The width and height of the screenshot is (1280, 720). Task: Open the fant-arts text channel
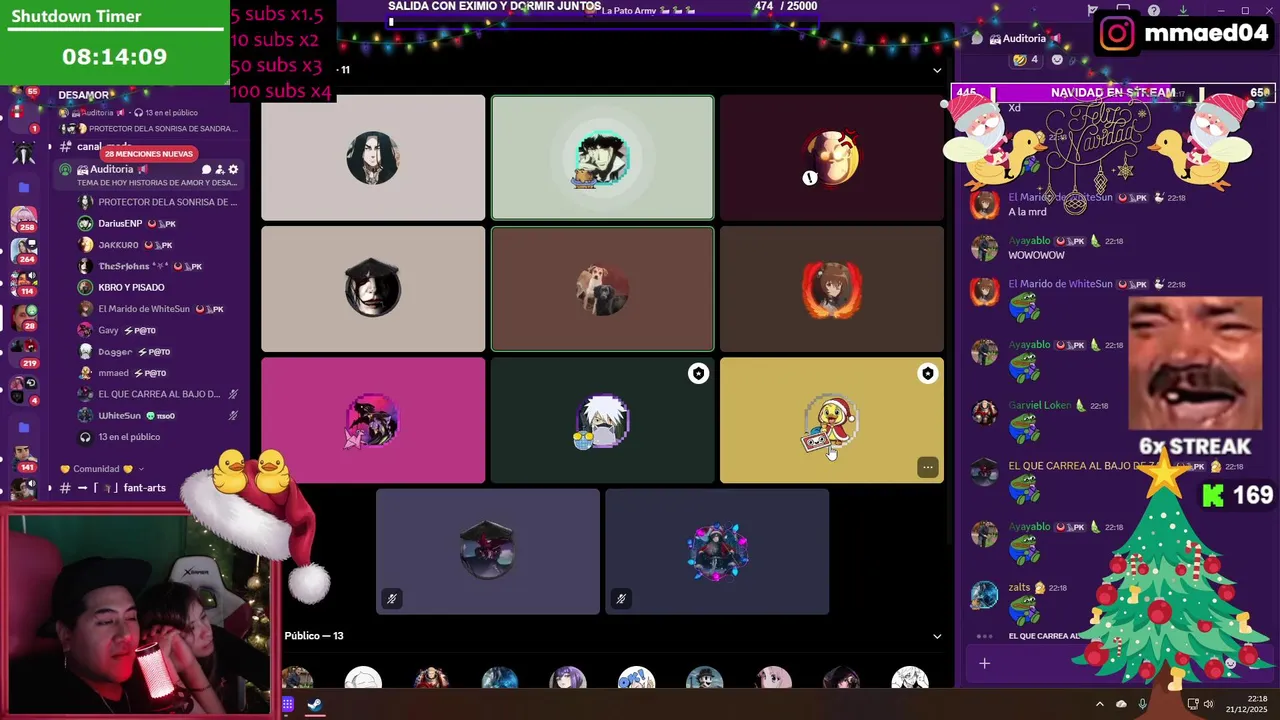click(x=145, y=488)
